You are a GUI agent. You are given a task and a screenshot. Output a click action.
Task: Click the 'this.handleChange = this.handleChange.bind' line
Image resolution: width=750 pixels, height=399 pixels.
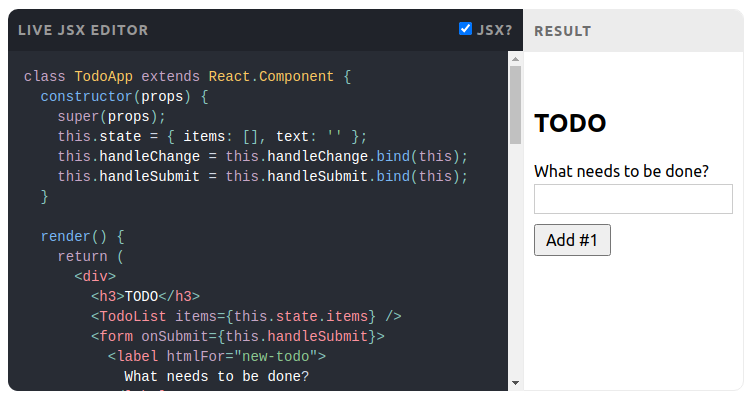click(x=263, y=156)
